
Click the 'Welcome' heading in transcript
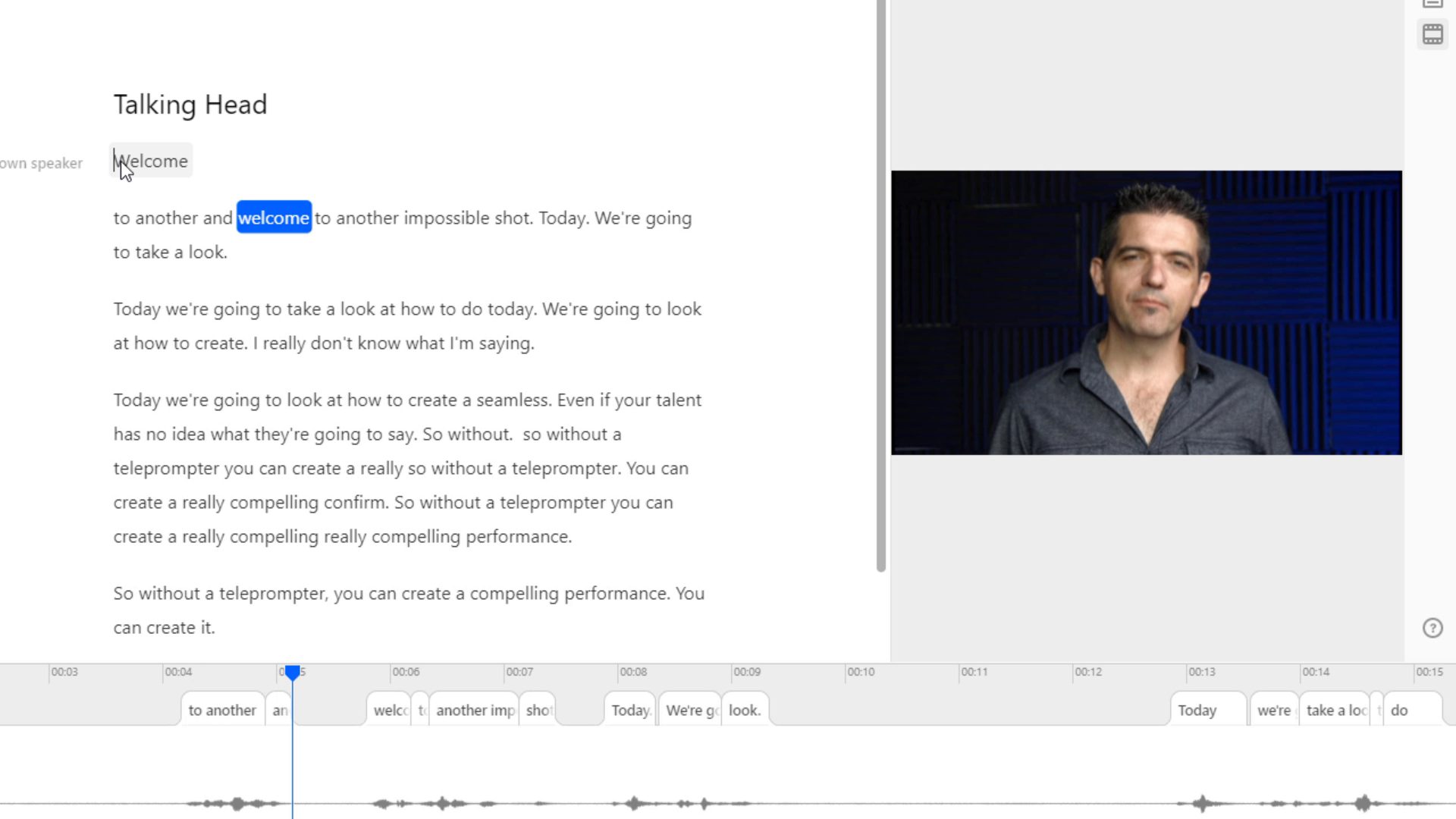150,161
